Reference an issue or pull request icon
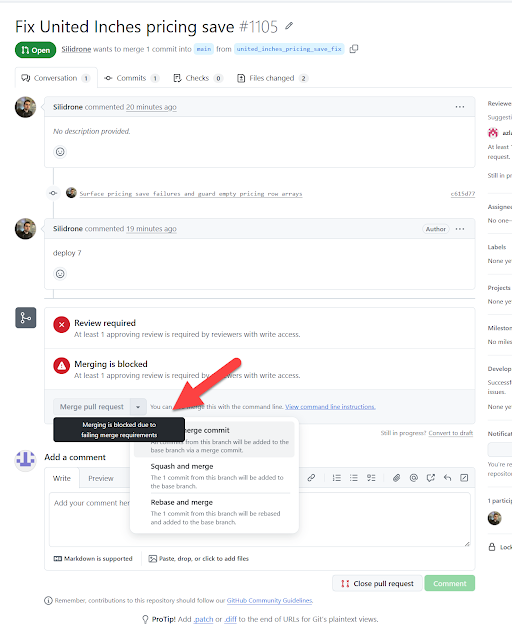This screenshot has height=639, width=512. pos(430,478)
